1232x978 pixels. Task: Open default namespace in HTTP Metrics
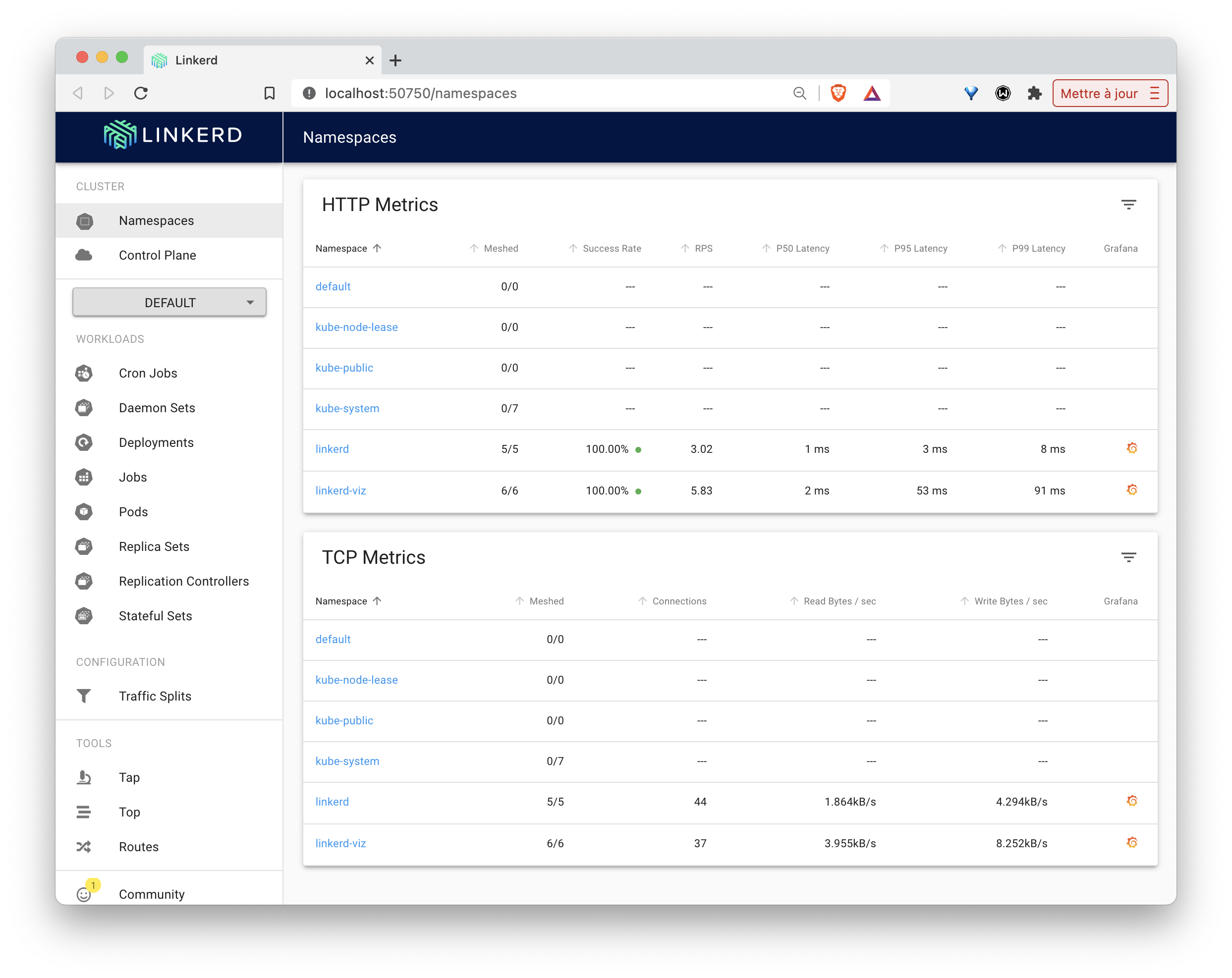[333, 286]
